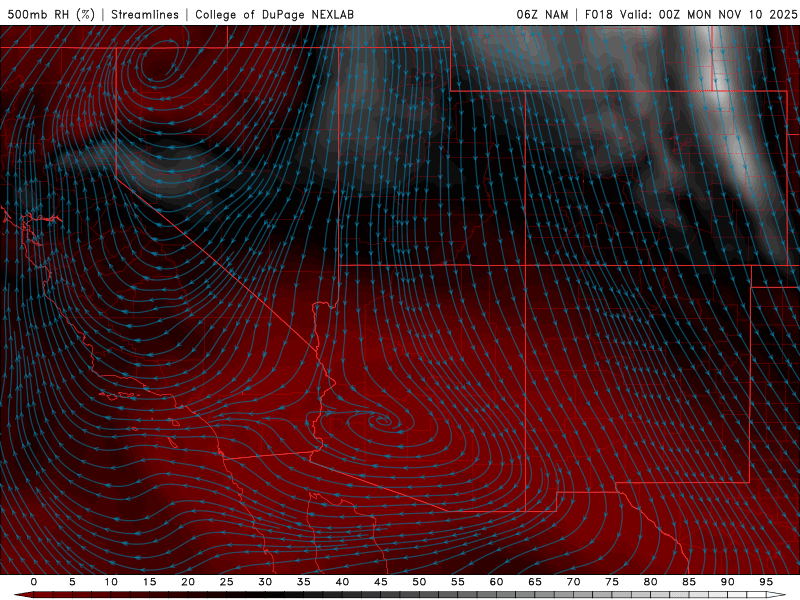Select the "15" label on the colorbar
800x600 pixels.
coord(149,582)
